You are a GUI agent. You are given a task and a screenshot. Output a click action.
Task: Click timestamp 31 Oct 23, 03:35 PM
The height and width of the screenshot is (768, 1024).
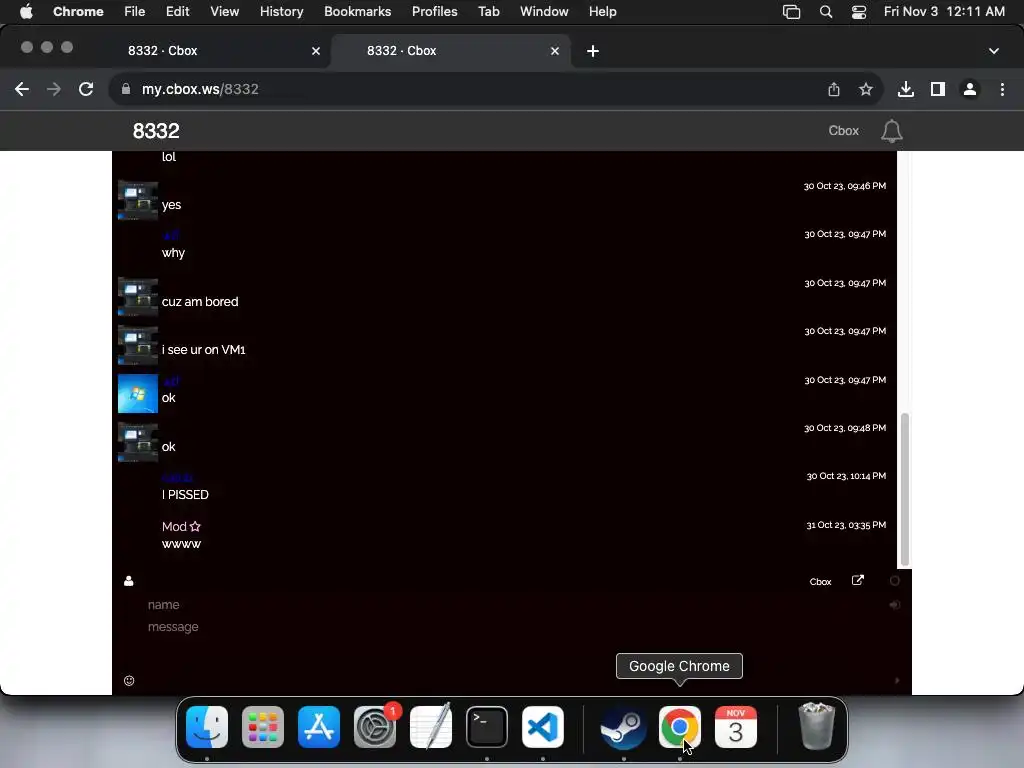[x=846, y=525]
